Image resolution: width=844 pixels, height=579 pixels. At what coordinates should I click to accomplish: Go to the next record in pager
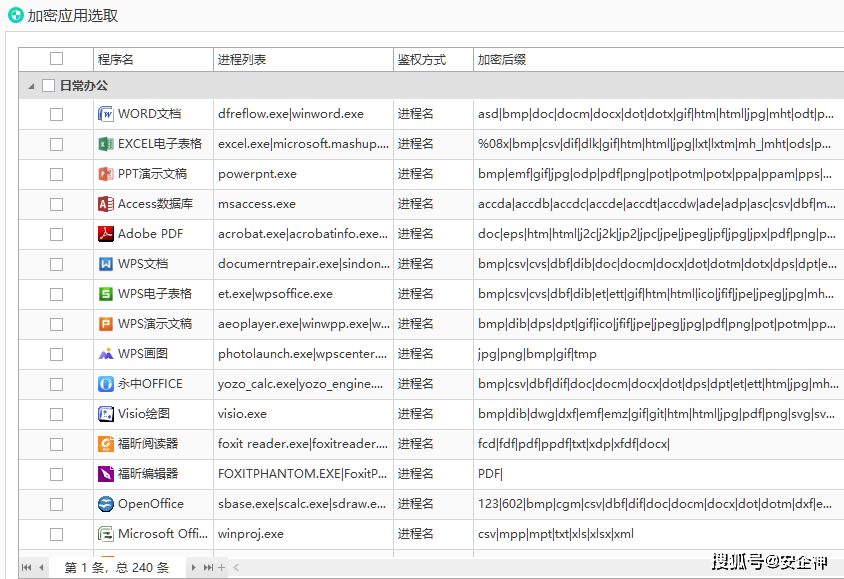pos(193,568)
